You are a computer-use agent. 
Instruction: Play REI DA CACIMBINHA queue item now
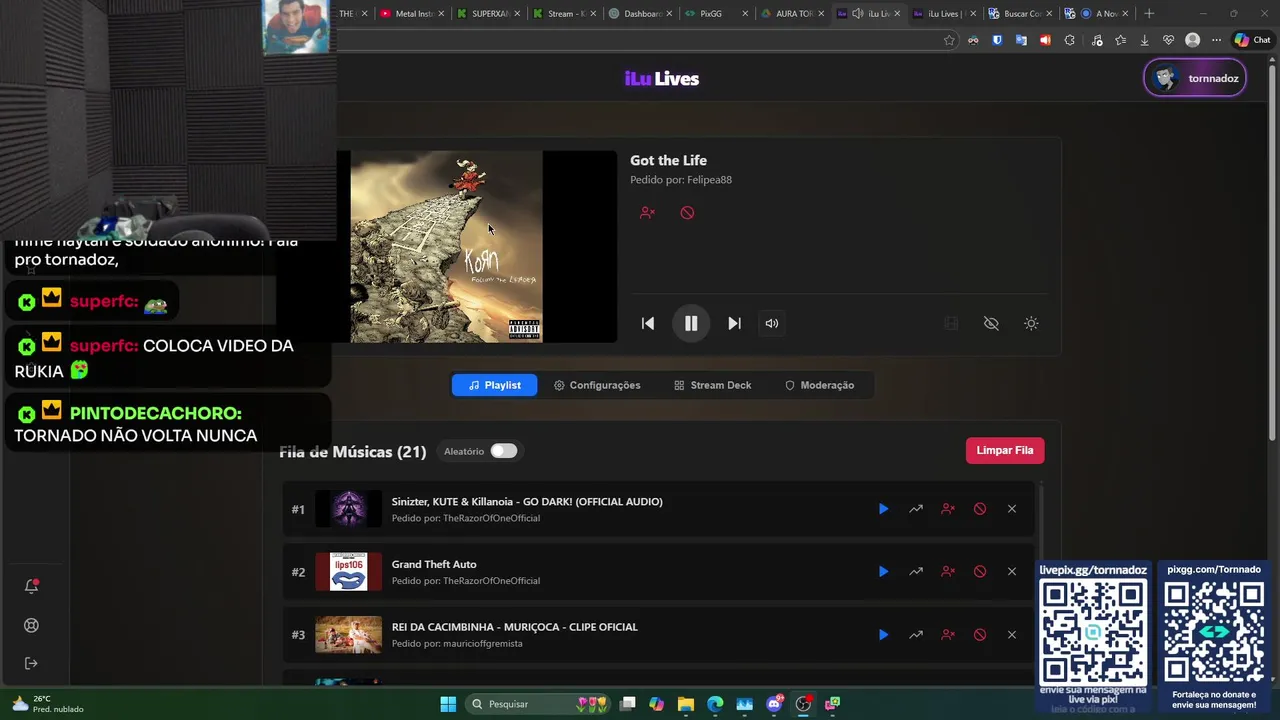[x=883, y=634]
